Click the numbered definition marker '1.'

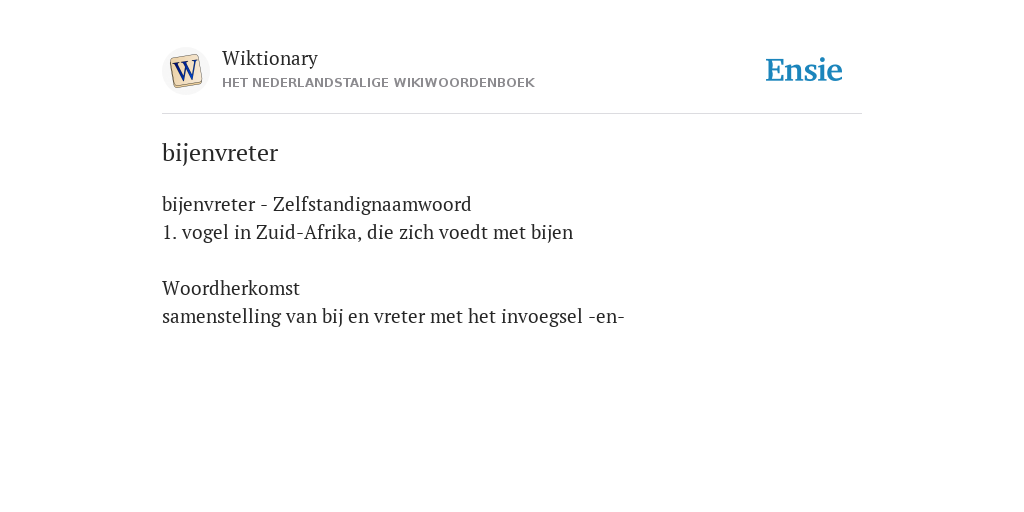[169, 232]
